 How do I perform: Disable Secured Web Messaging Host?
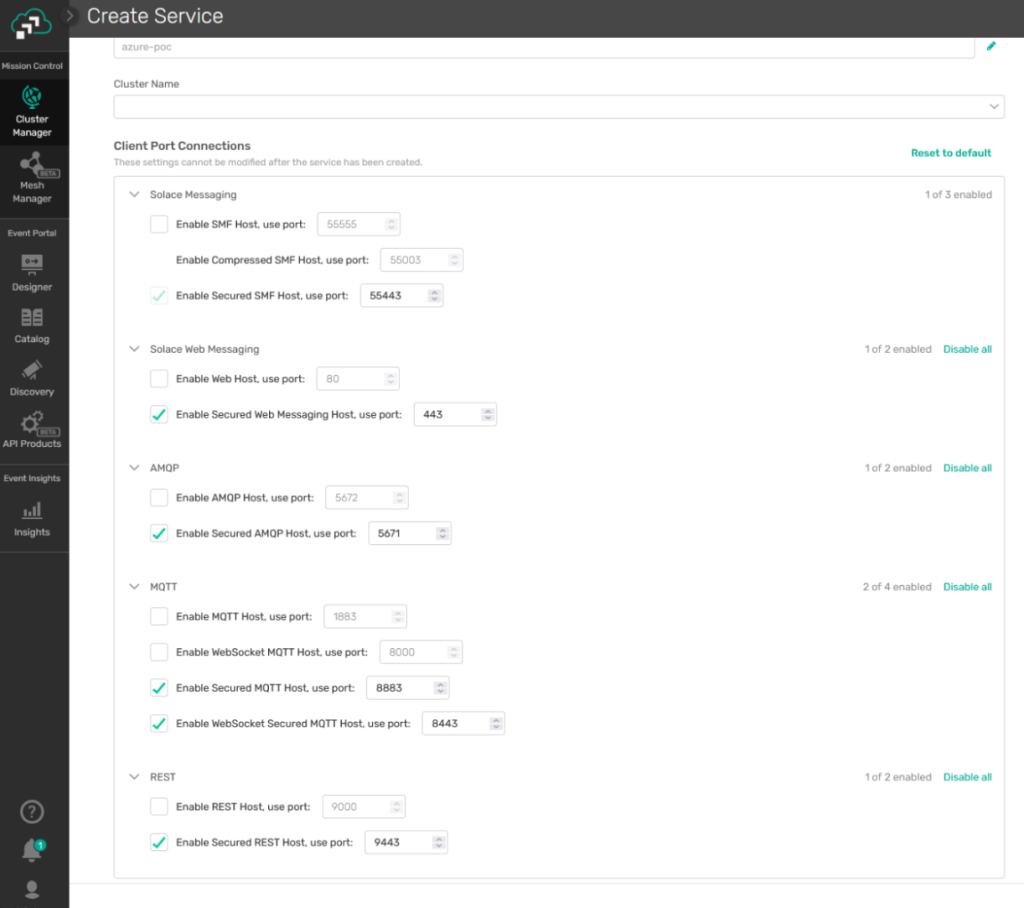point(159,414)
